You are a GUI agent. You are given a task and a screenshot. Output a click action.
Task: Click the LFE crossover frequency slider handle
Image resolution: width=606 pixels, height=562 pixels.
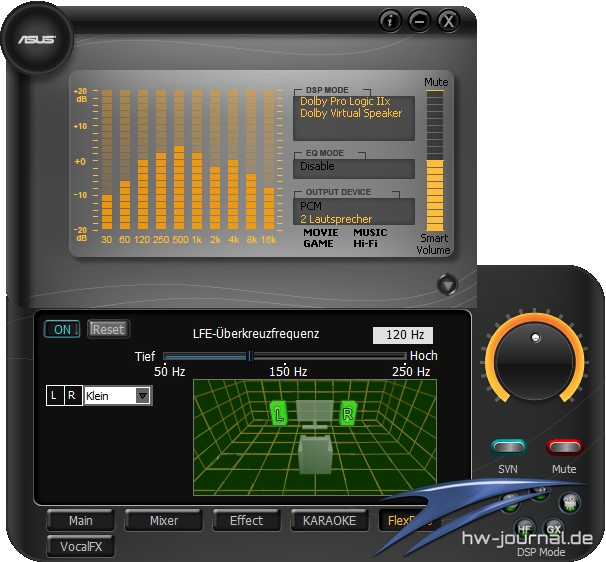click(x=250, y=356)
